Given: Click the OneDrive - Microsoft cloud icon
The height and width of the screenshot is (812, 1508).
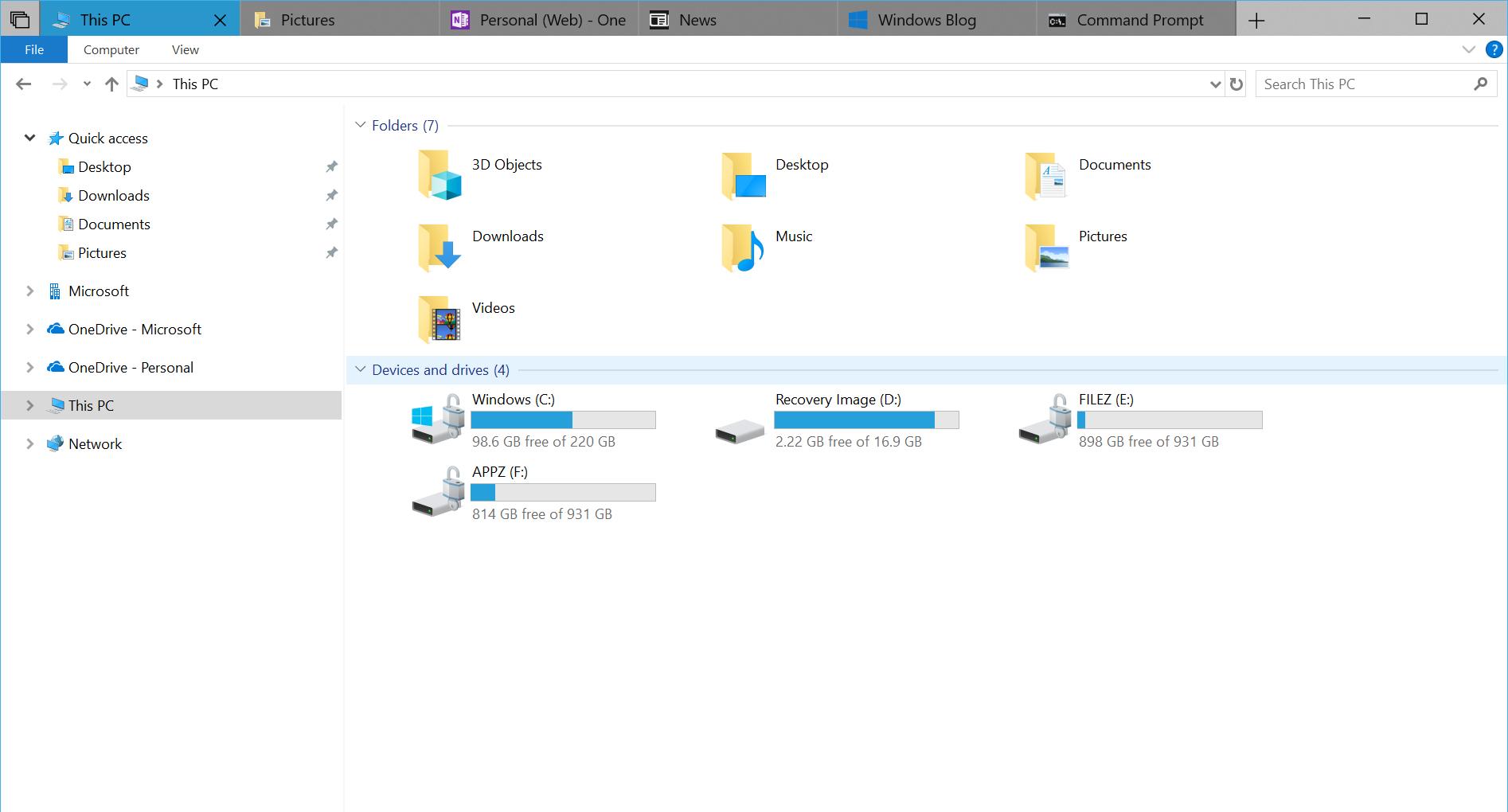Looking at the screenshot, I should pyautogui.click(x=55, y=329).
